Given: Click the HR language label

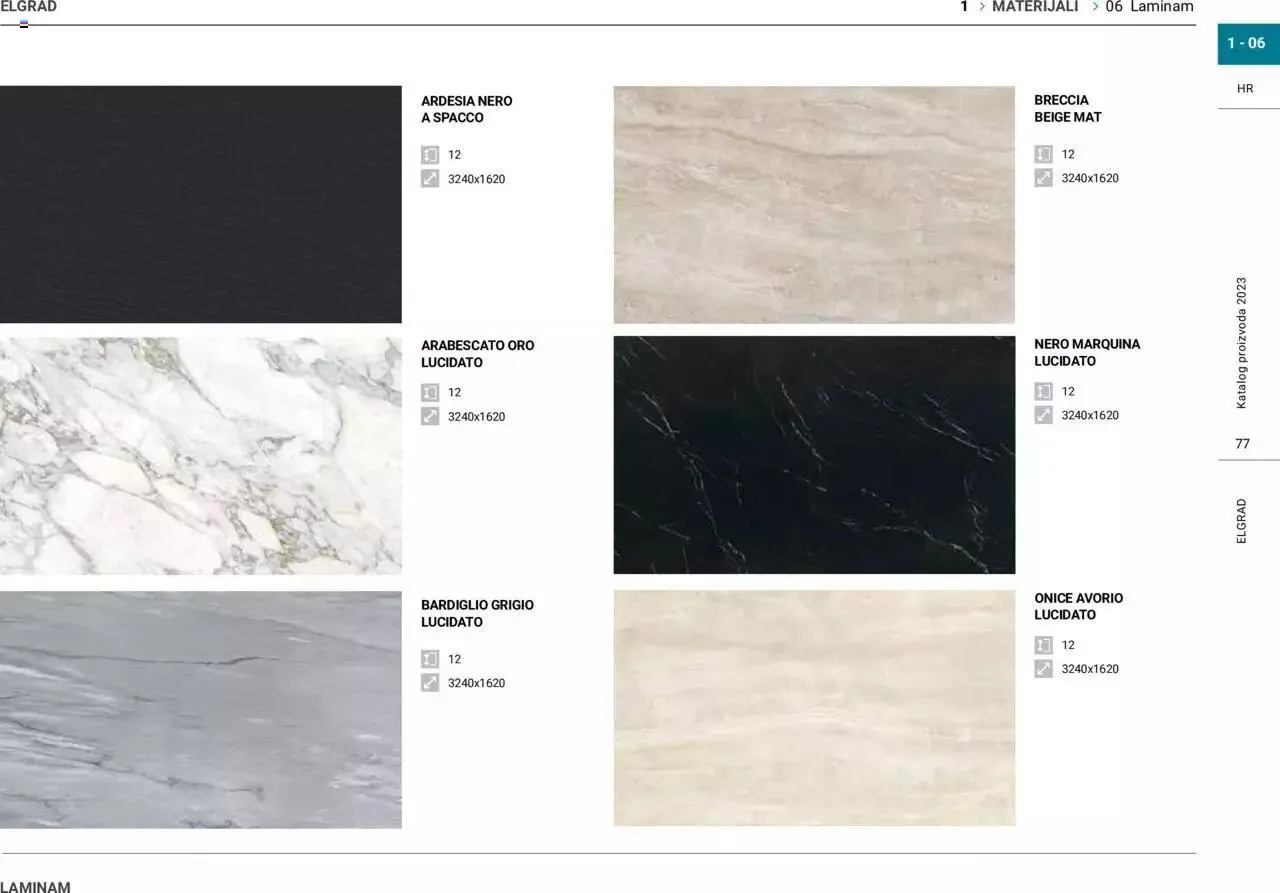Looking at the screenshot, I should (x=1245, y=89).
